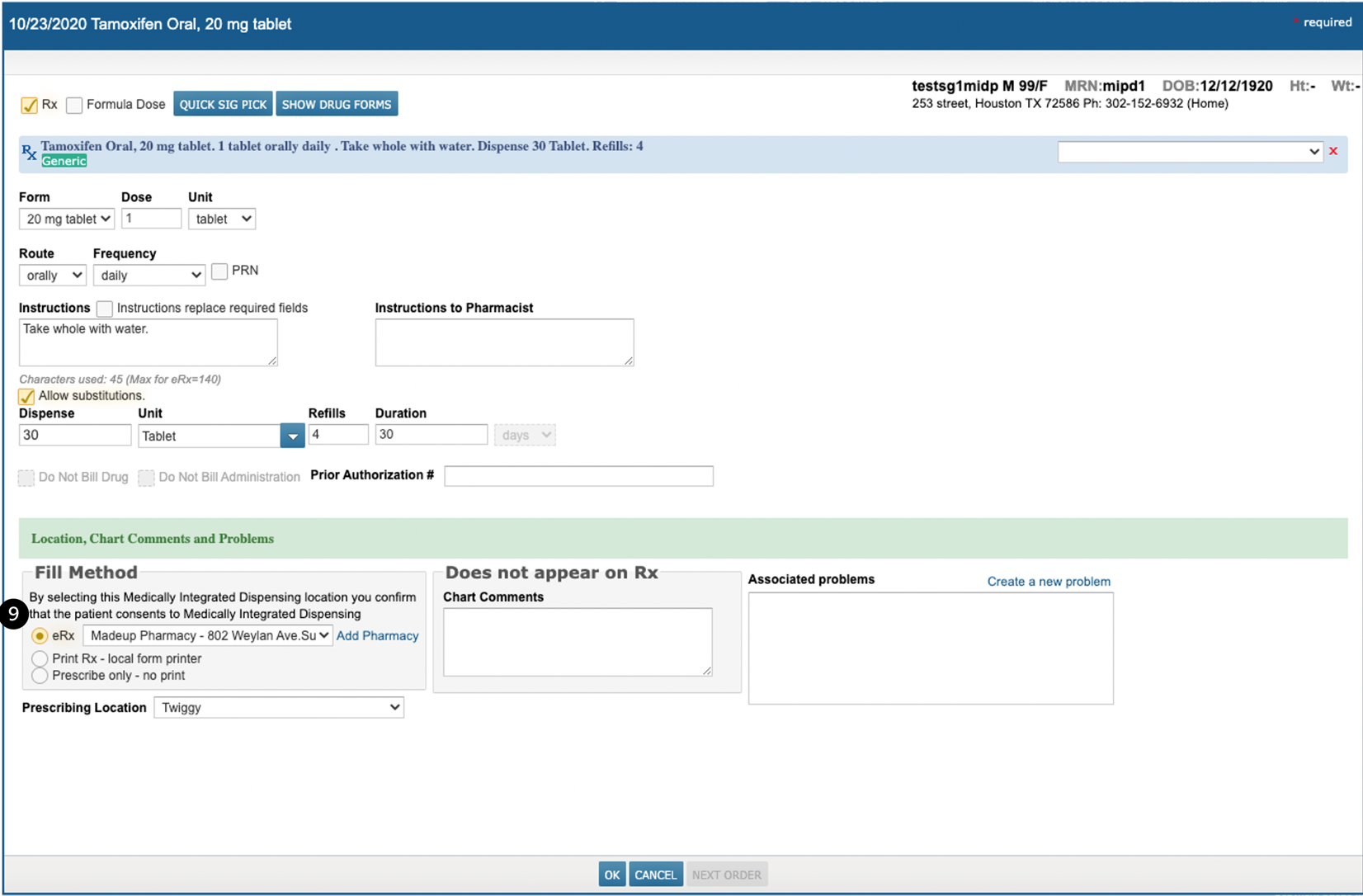Follow the Add Pharmacy link
Screen dimensions: 1363x896
[x=377, y=636]
